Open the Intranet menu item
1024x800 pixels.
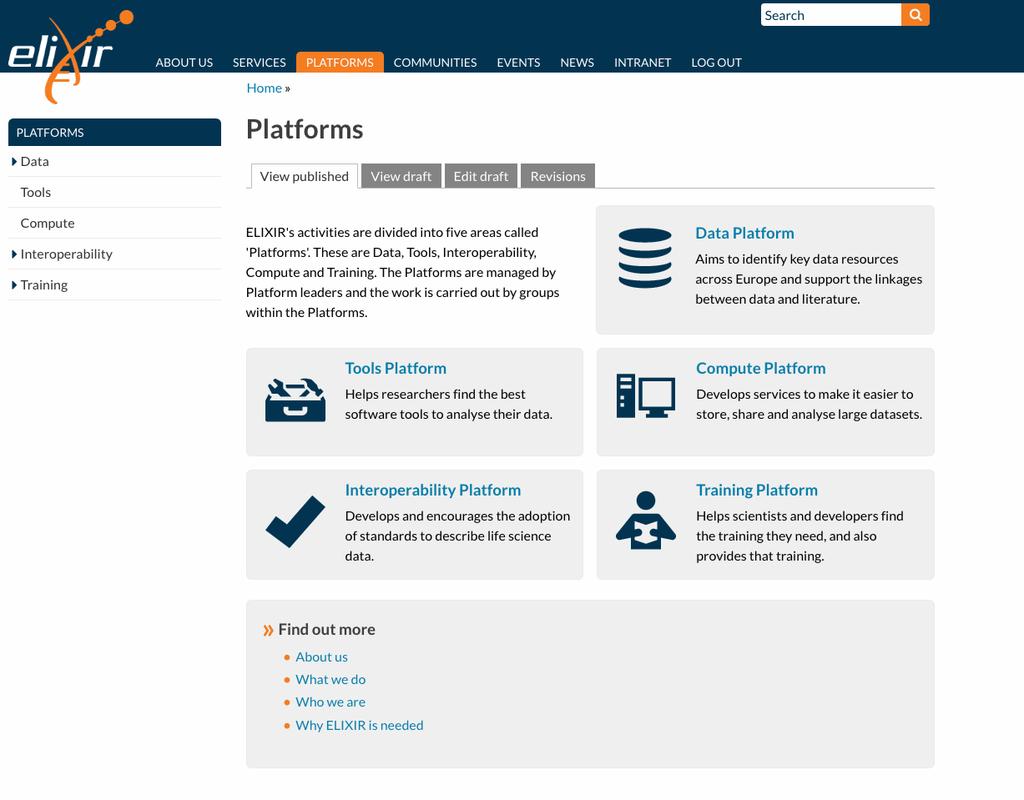tap(643, 63)
